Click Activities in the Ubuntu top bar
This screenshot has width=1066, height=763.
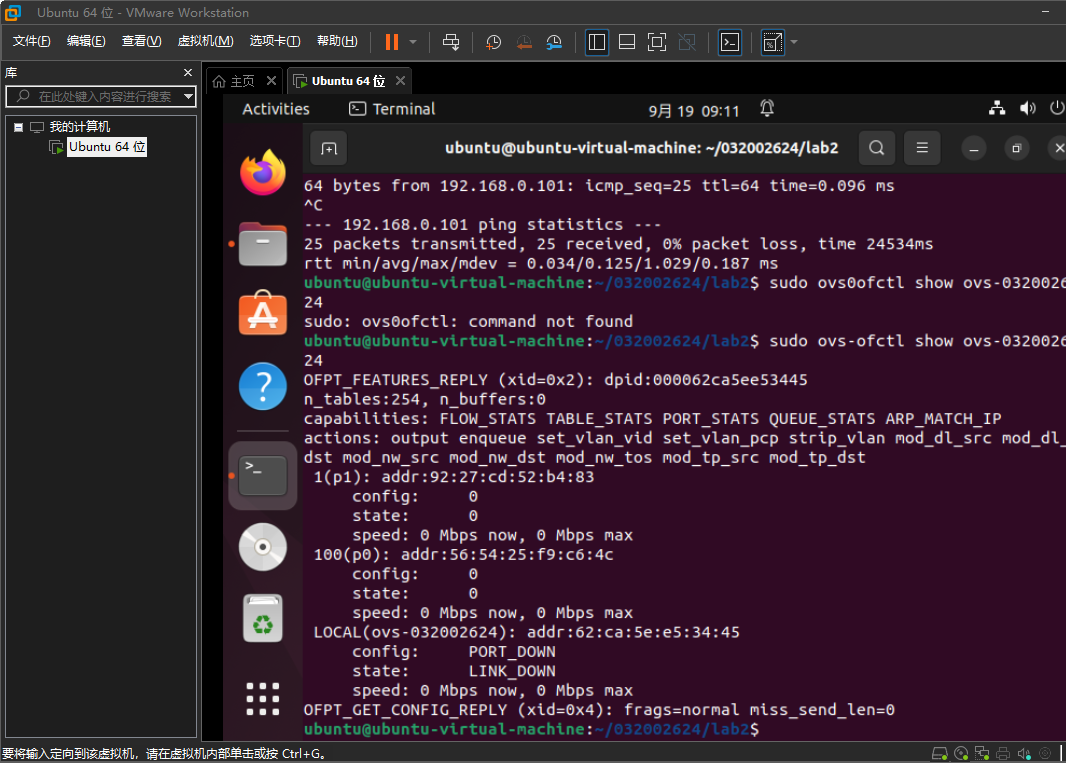(276, 109)
